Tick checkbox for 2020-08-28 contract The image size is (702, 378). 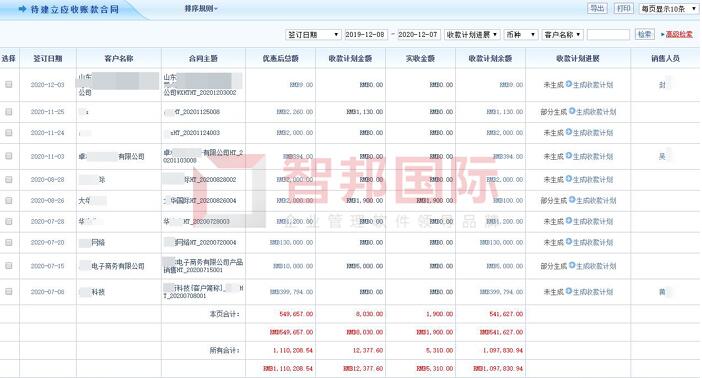(9, 179)
